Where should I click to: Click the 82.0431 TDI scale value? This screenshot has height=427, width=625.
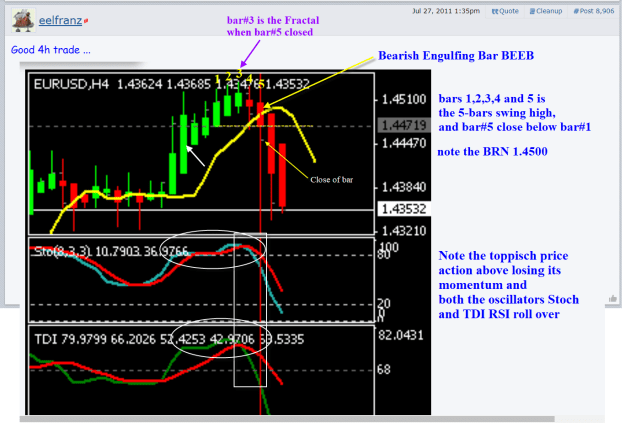tap(401, 335)
